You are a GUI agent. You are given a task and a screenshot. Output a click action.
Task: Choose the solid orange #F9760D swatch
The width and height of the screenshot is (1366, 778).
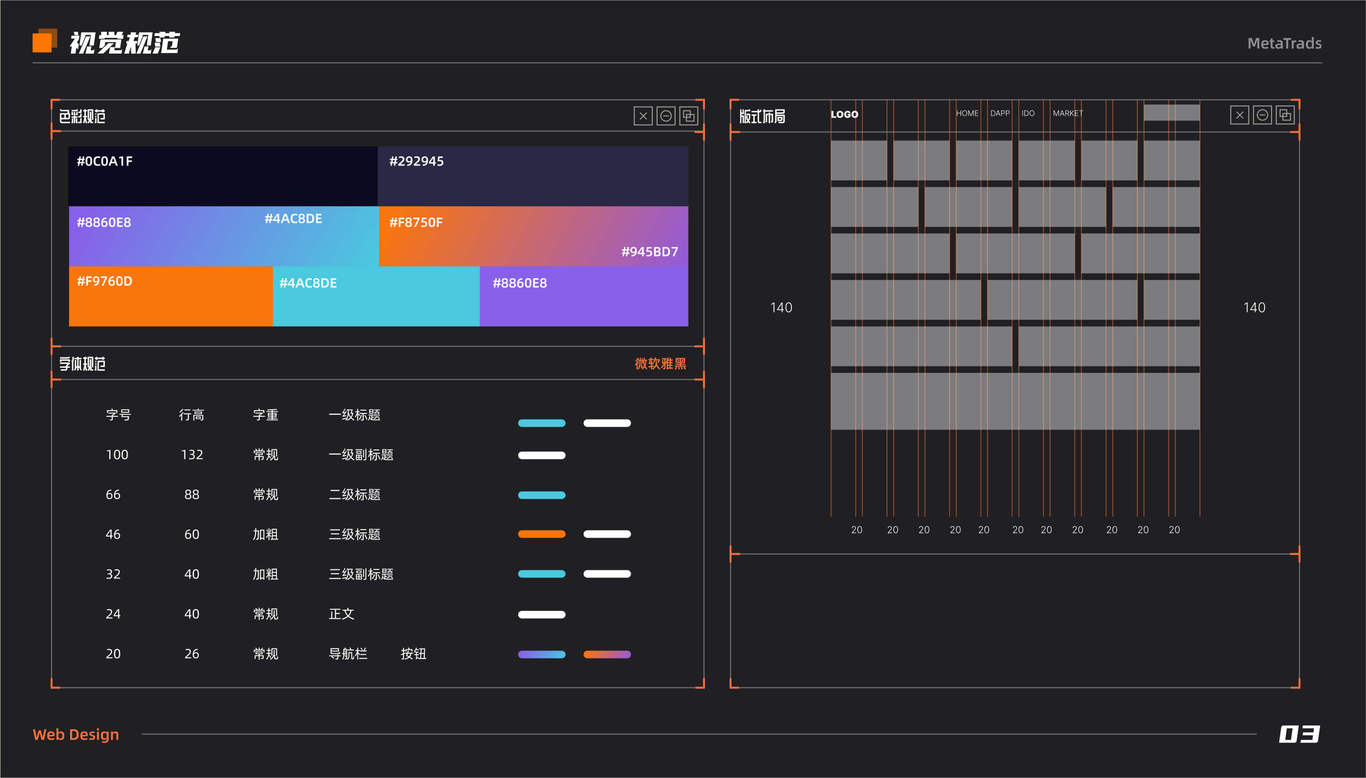coord(171,296)
